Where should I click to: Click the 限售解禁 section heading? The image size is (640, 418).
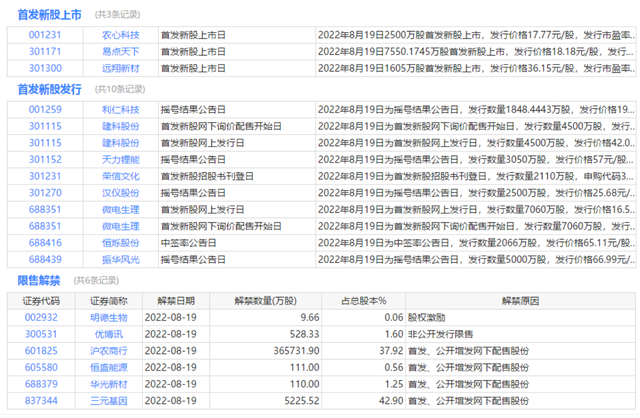tap(39, 280)
